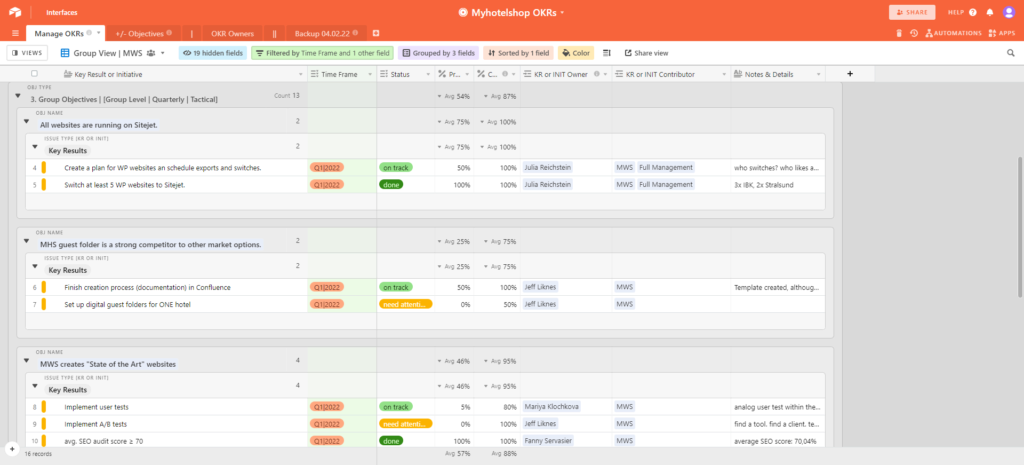Click the Share button
The width and height of the screenshot is (1024, 465).
[913, 12]
